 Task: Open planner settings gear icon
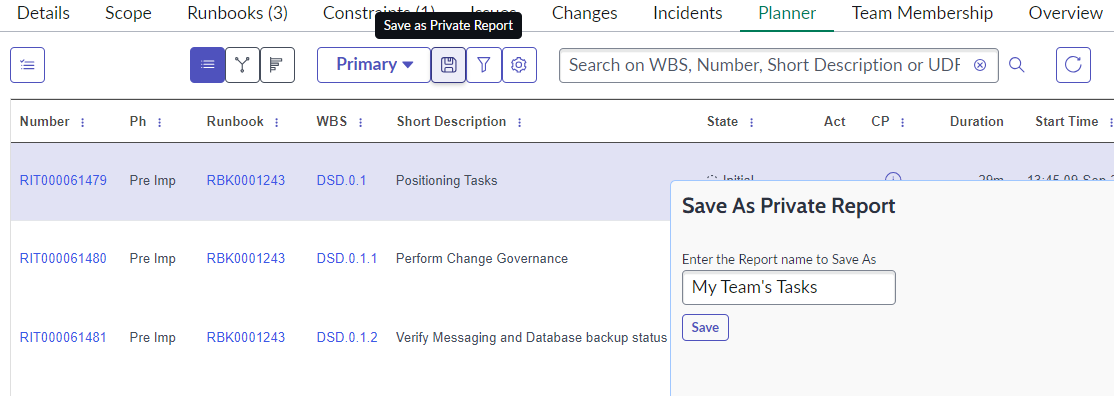click(519, 65)
